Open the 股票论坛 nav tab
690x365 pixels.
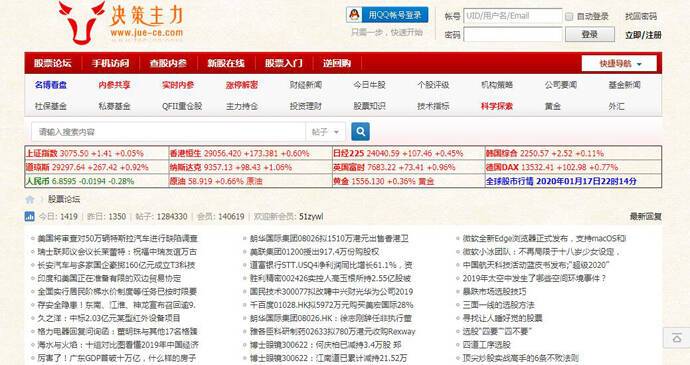coord(53,63)
